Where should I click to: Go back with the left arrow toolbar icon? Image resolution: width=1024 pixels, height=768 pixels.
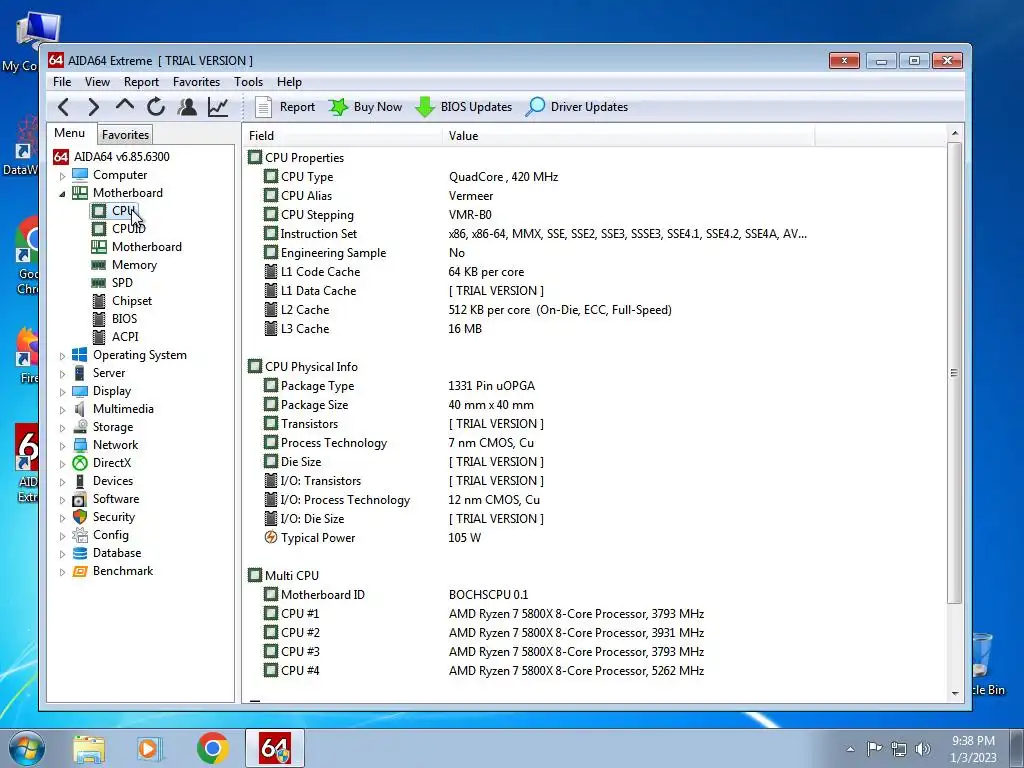63,107
